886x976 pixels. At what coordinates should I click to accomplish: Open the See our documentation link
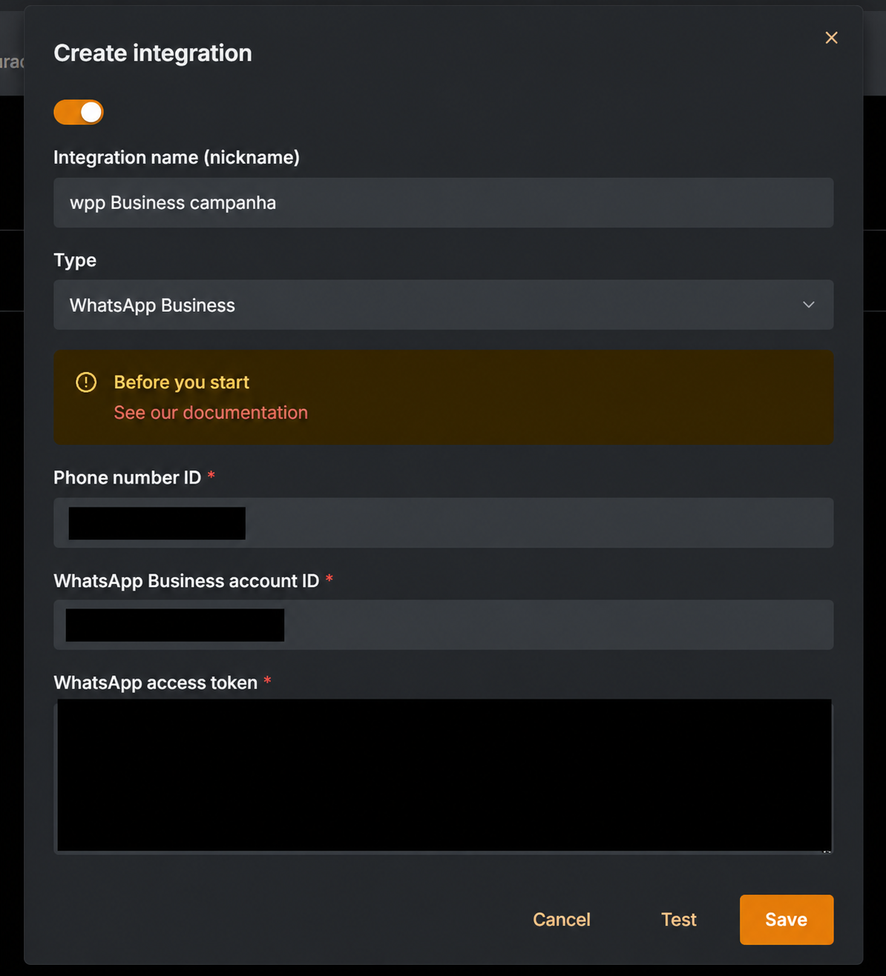coord(210,413)
